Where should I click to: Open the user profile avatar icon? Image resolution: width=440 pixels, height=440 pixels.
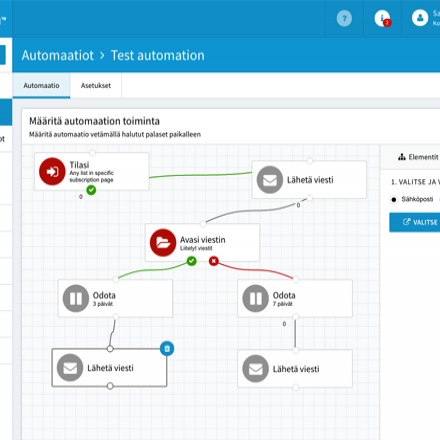(420, 18)
